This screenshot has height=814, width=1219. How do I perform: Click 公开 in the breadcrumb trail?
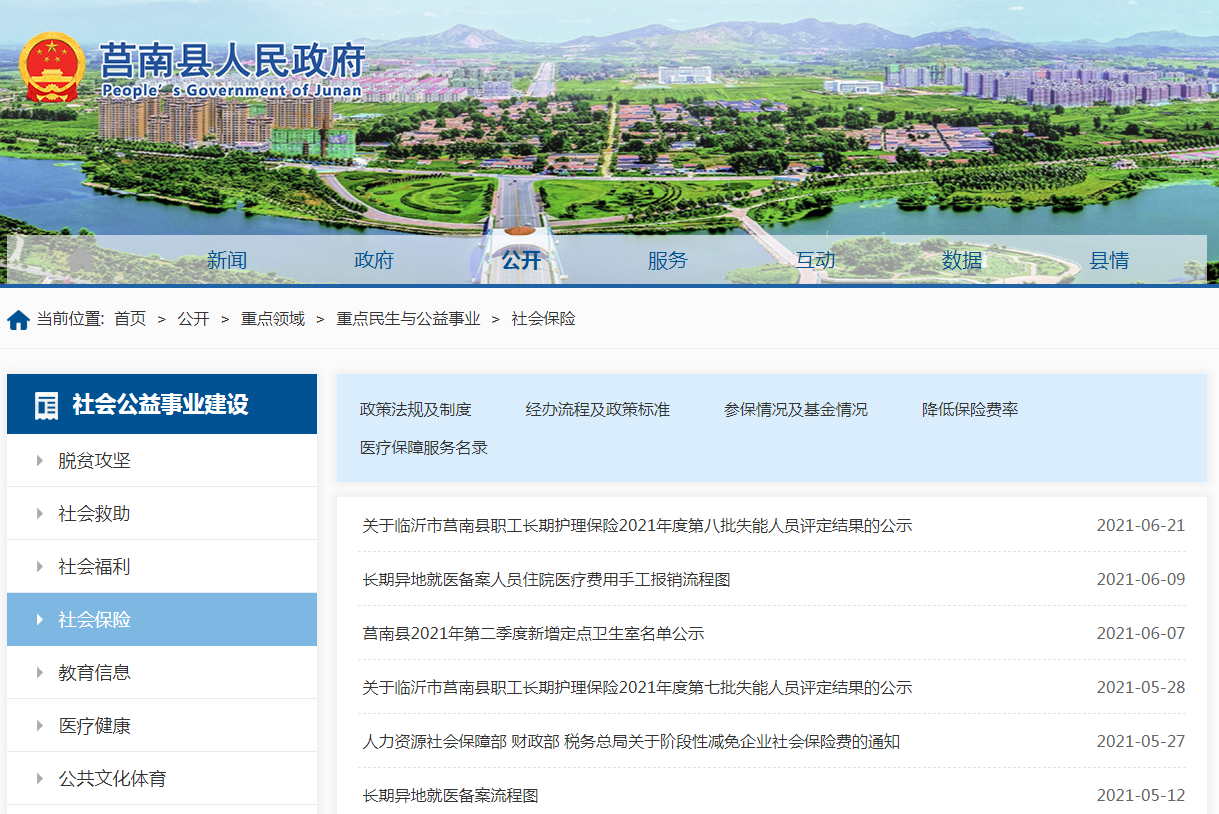click(193, 319)
